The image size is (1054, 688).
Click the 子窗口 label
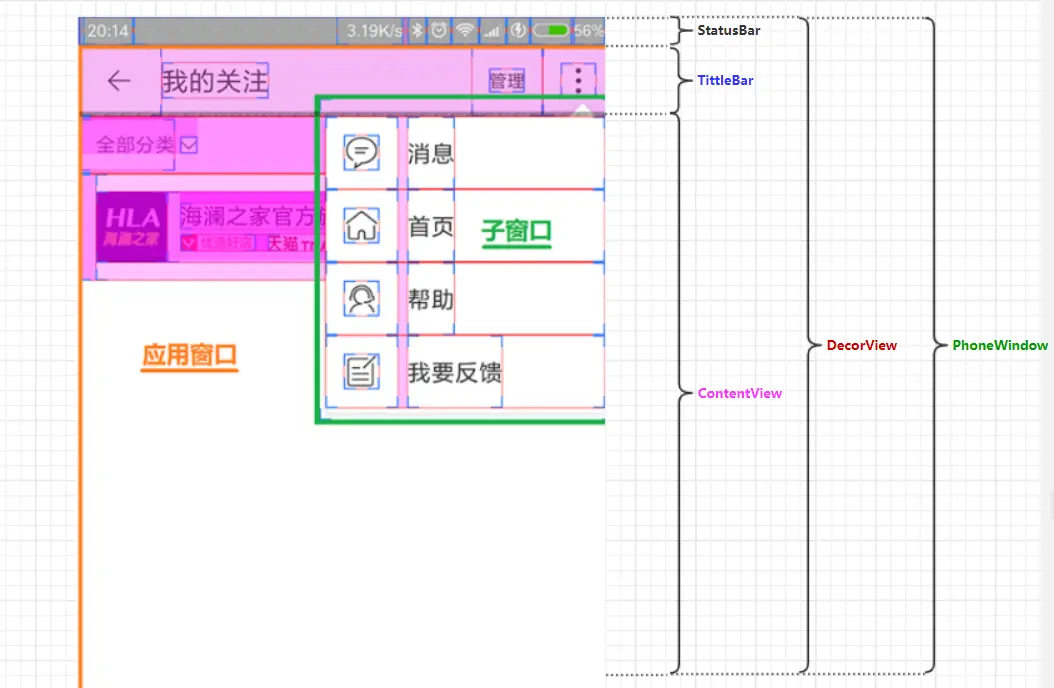coord(516,231)
